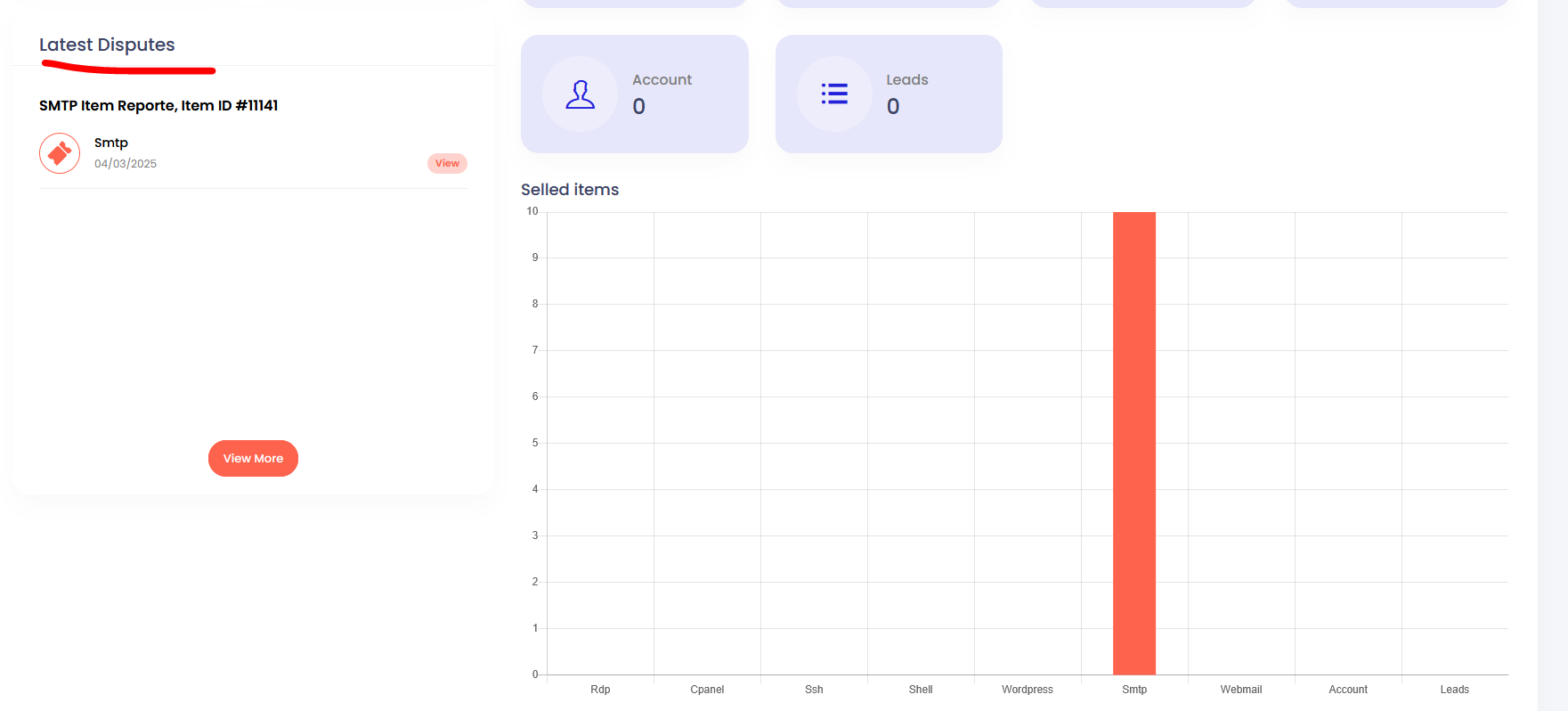Click the list icon in Leads card

point(834,94)
